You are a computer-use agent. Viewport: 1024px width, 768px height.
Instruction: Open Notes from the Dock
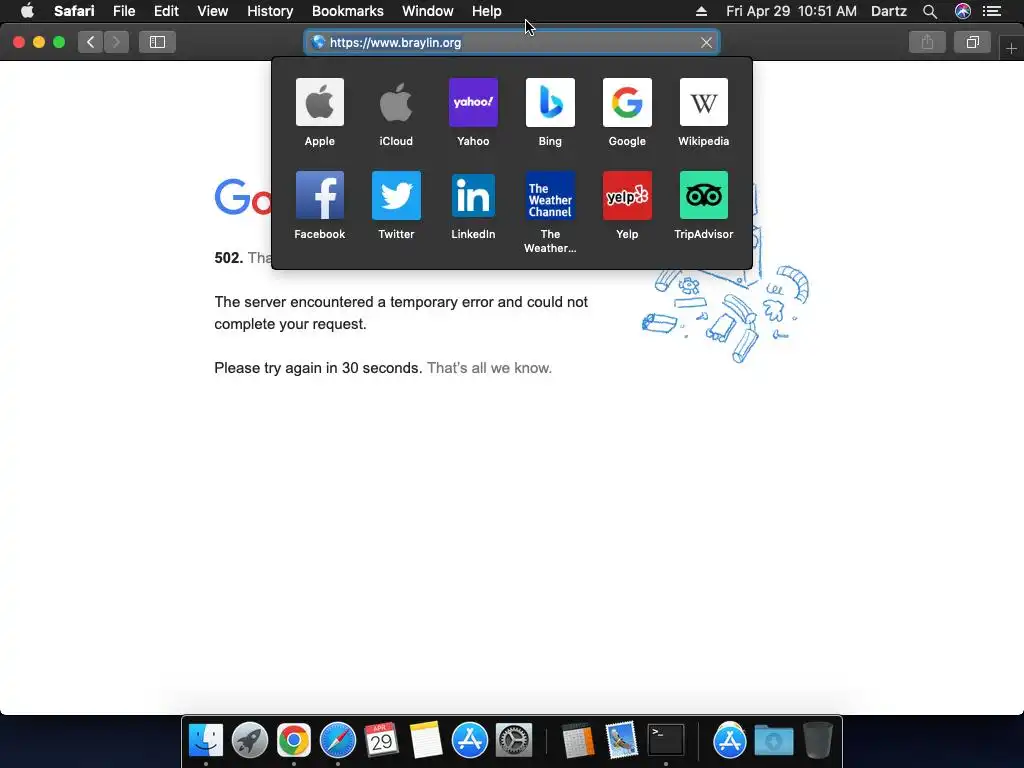pyautogui.click(x=426, y=741)
